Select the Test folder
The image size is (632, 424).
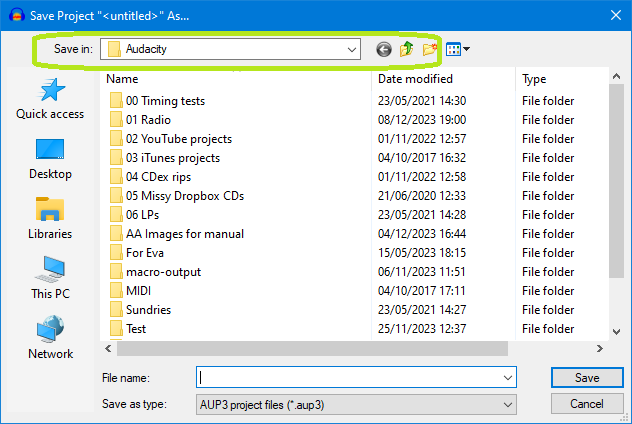136,328
